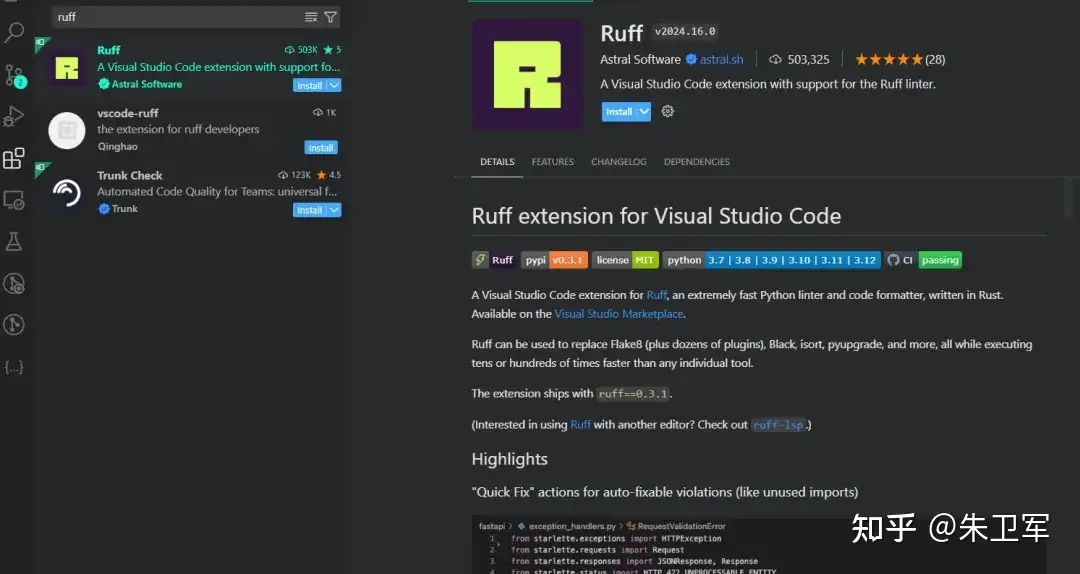The image size is (1080, 574).
Task: Click the python versions badge
Action: 771,260
